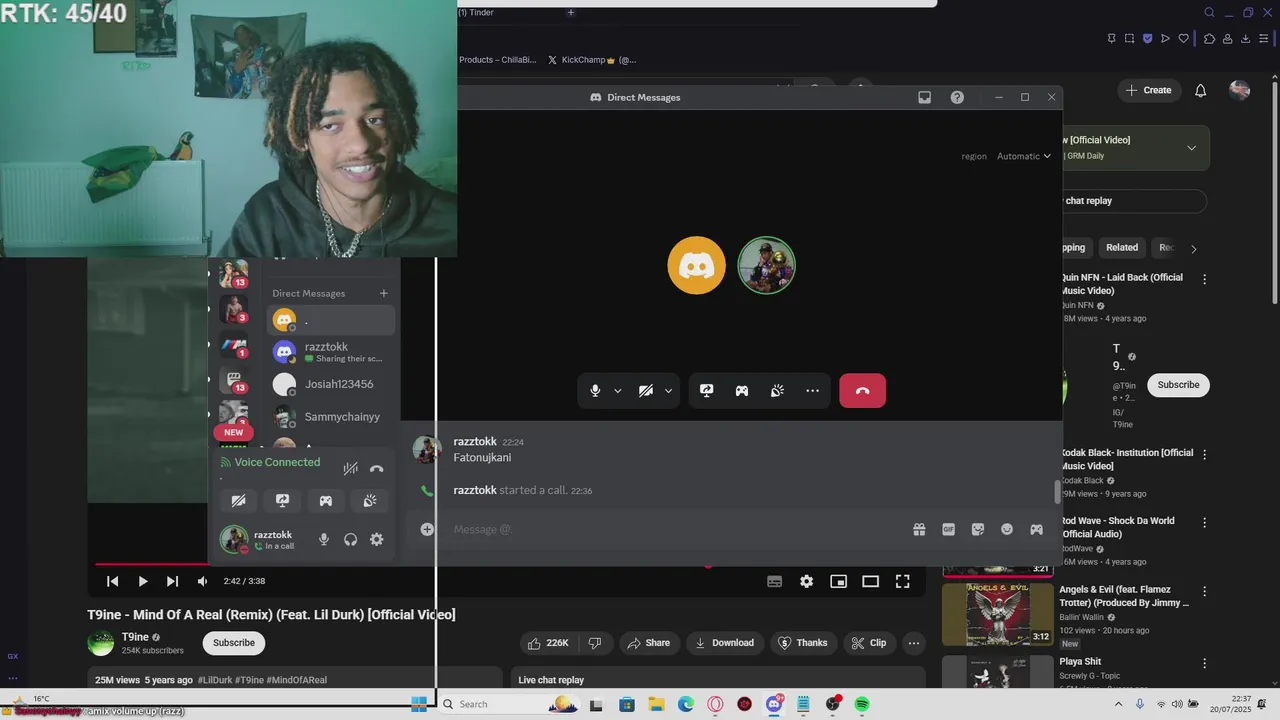Subscribe to T9ine channel below video

click(234, 643)
